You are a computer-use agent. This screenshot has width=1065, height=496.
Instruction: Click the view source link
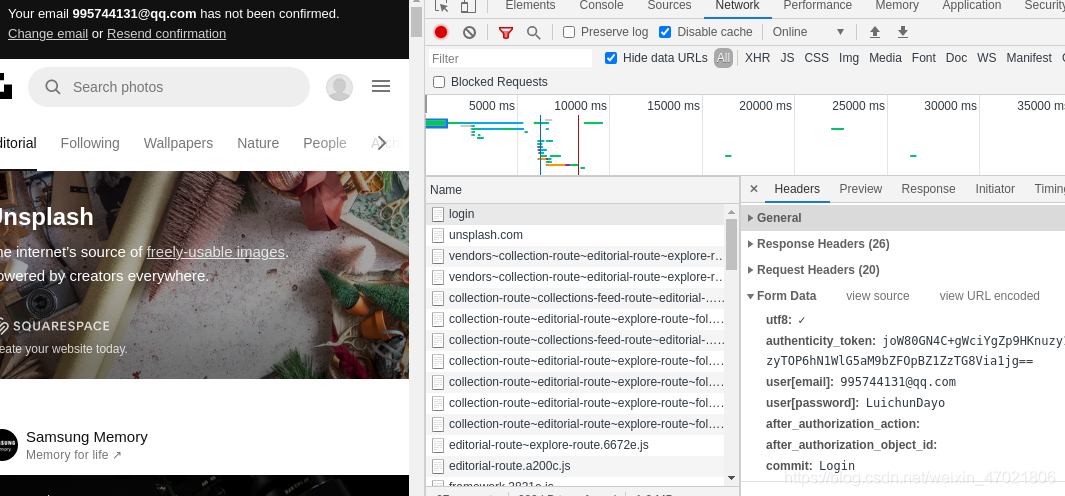[878, 296]
